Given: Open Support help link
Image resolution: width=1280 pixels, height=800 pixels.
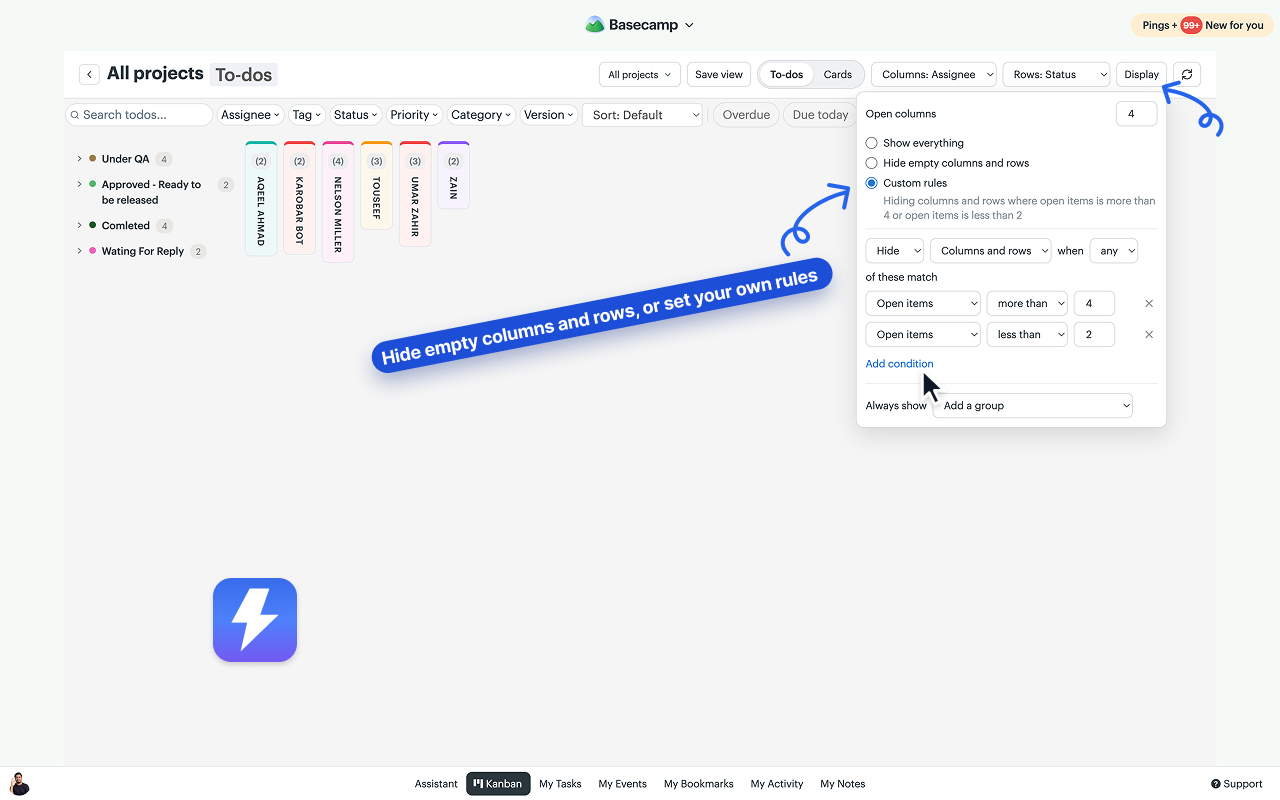Looking at the screenshot, I should pos(1237,784).
